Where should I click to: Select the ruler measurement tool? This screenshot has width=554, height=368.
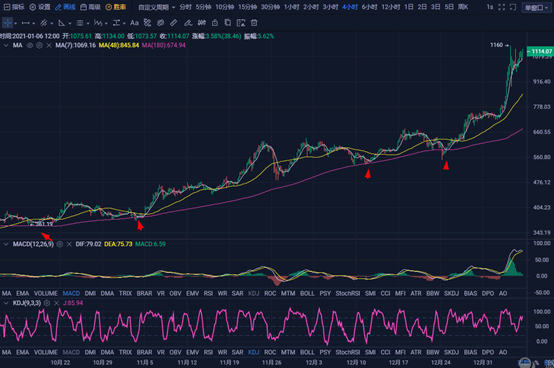tap(173, 23)
